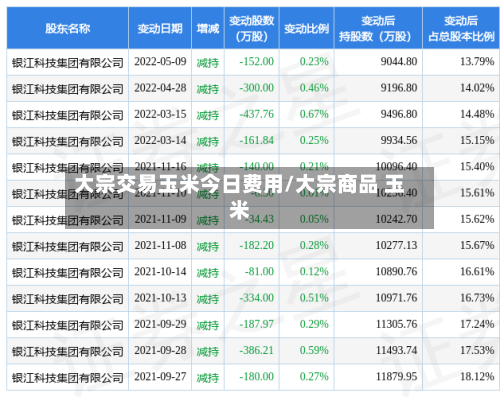Click the date cell 2021-11-09
The width and height of the screenshot is (500, 397).
coord(160,219)
